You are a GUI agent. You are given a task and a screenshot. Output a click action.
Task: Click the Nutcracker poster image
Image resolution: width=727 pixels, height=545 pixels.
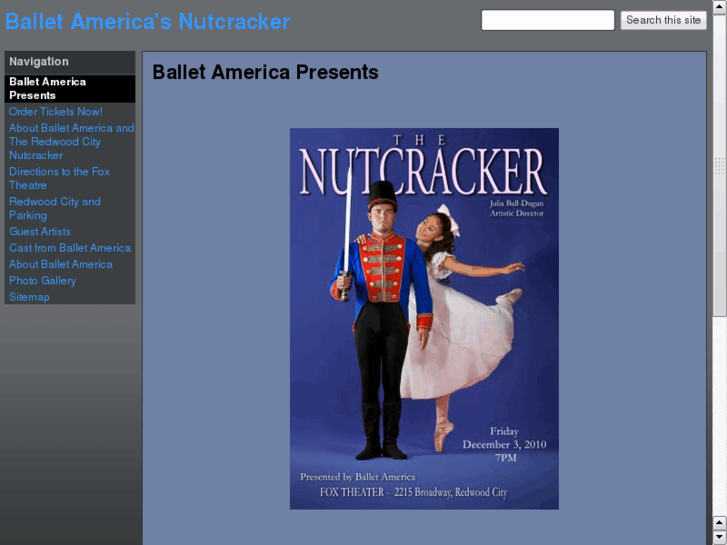coord(424,319)
